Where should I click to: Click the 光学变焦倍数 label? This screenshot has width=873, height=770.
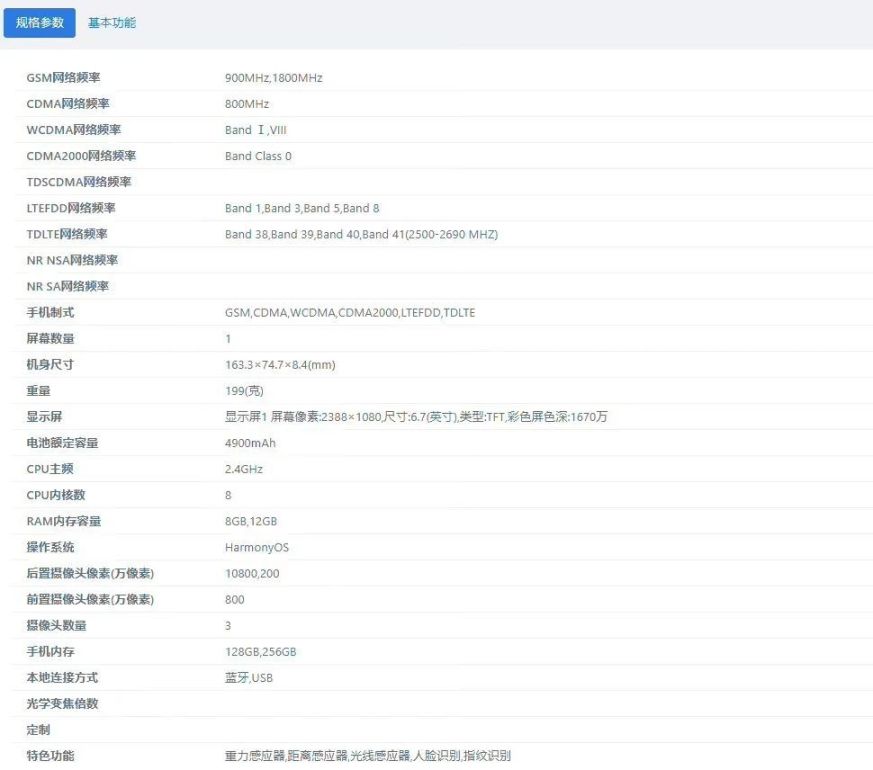(62, 704)
